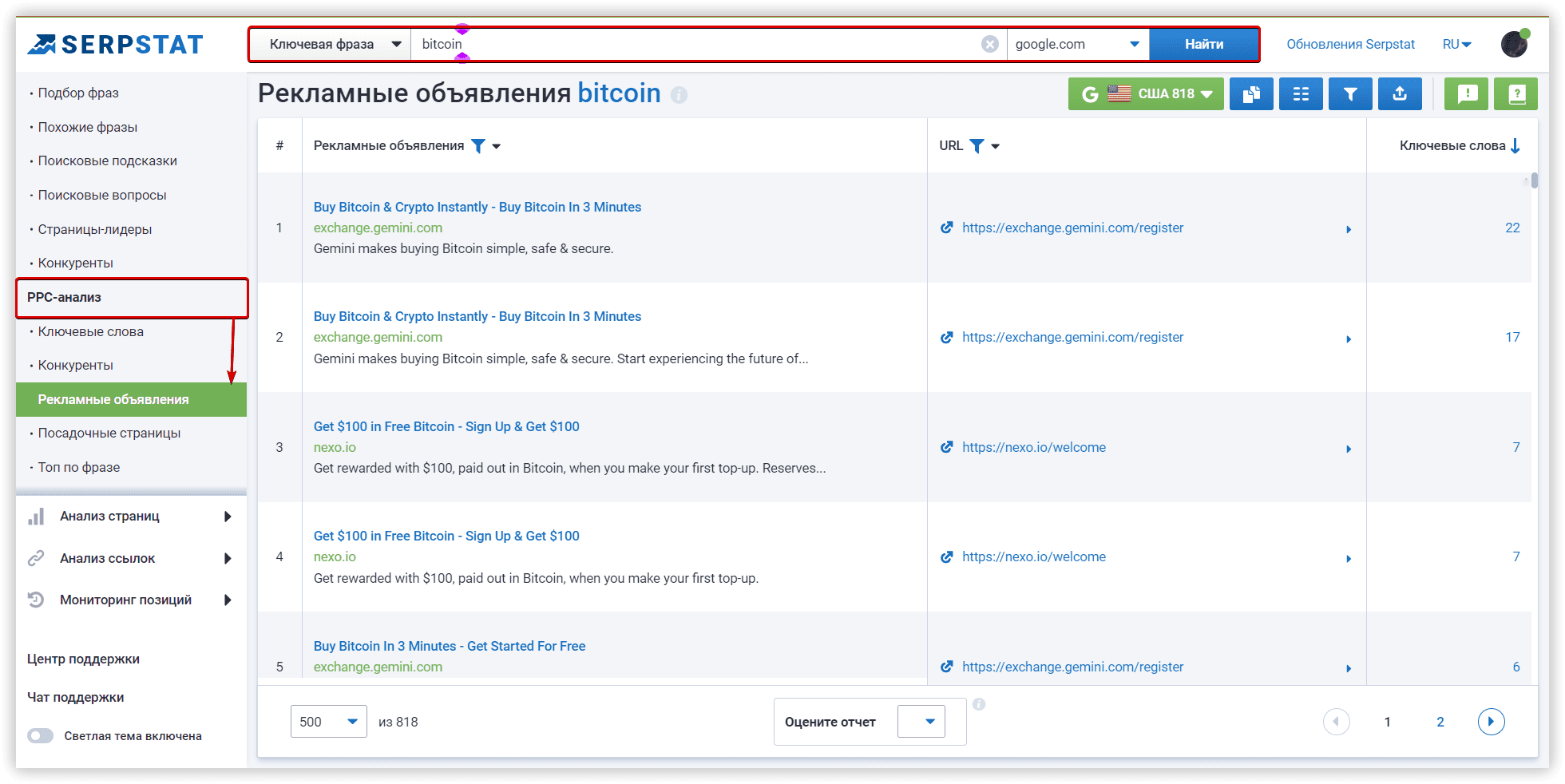Open Get $100 in Free Bitcoin ad row 3

pos(446,426)
